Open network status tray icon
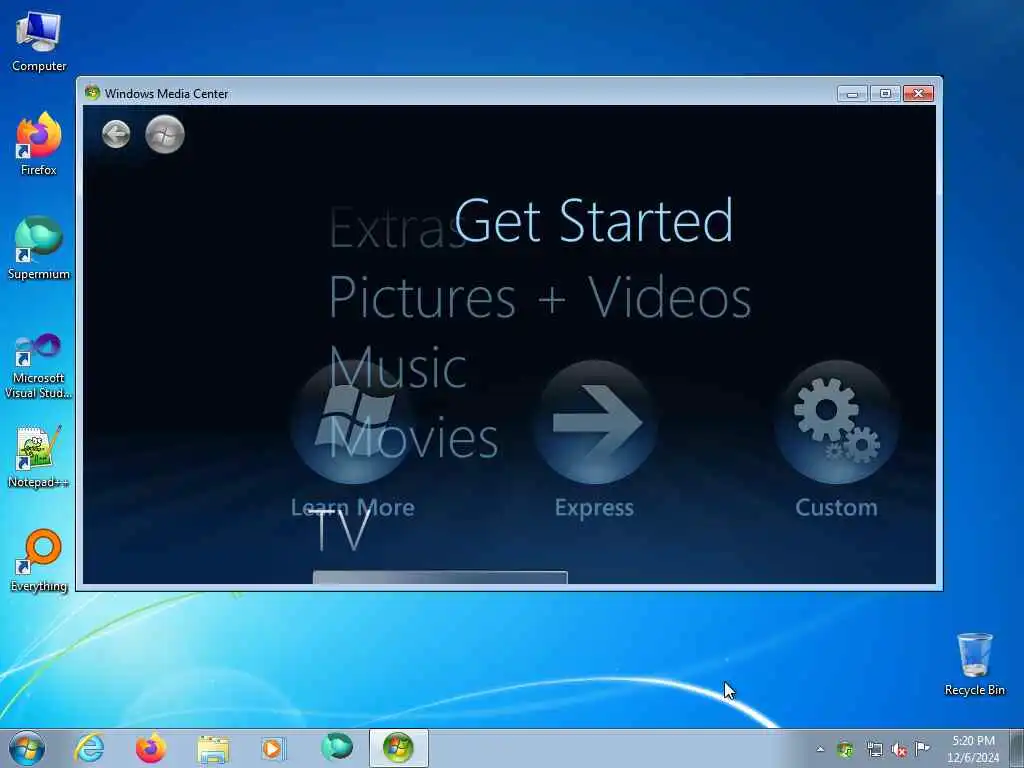 tap(874, 750)
